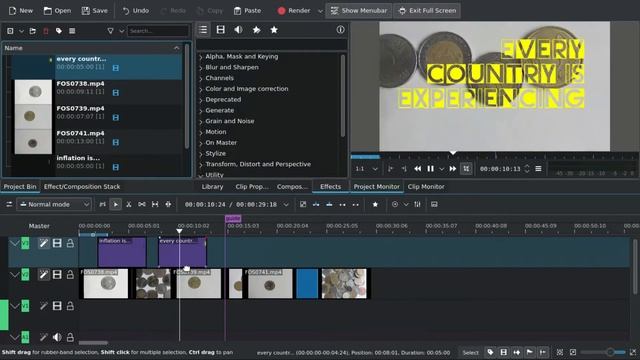The width and height of the screenshot is (640, 360).
Task: Activate the selection arrow tool
Action: click(x=116, y=204)
